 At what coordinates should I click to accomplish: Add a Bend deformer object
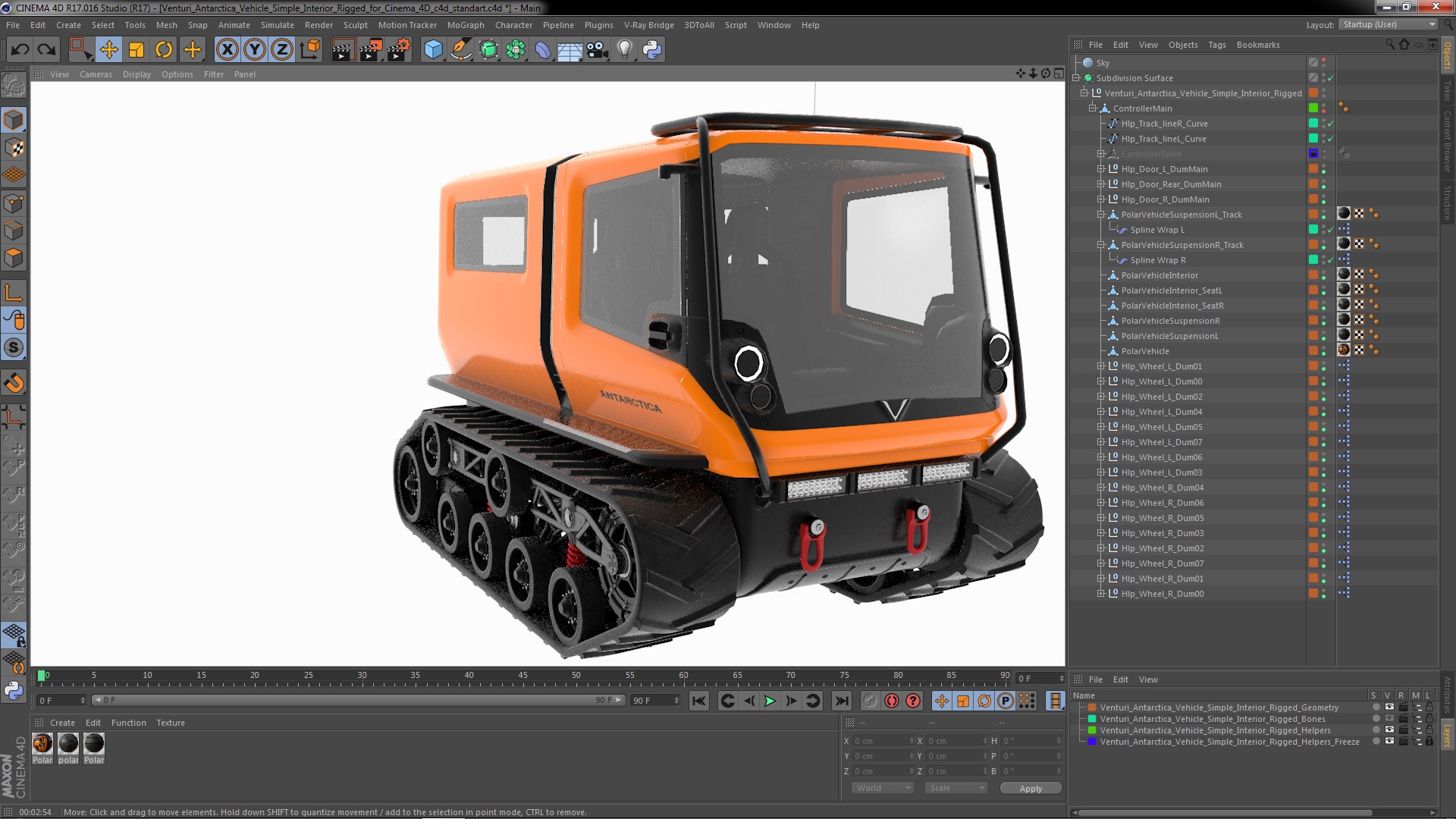pyautogui.click(x=543, y=50)
